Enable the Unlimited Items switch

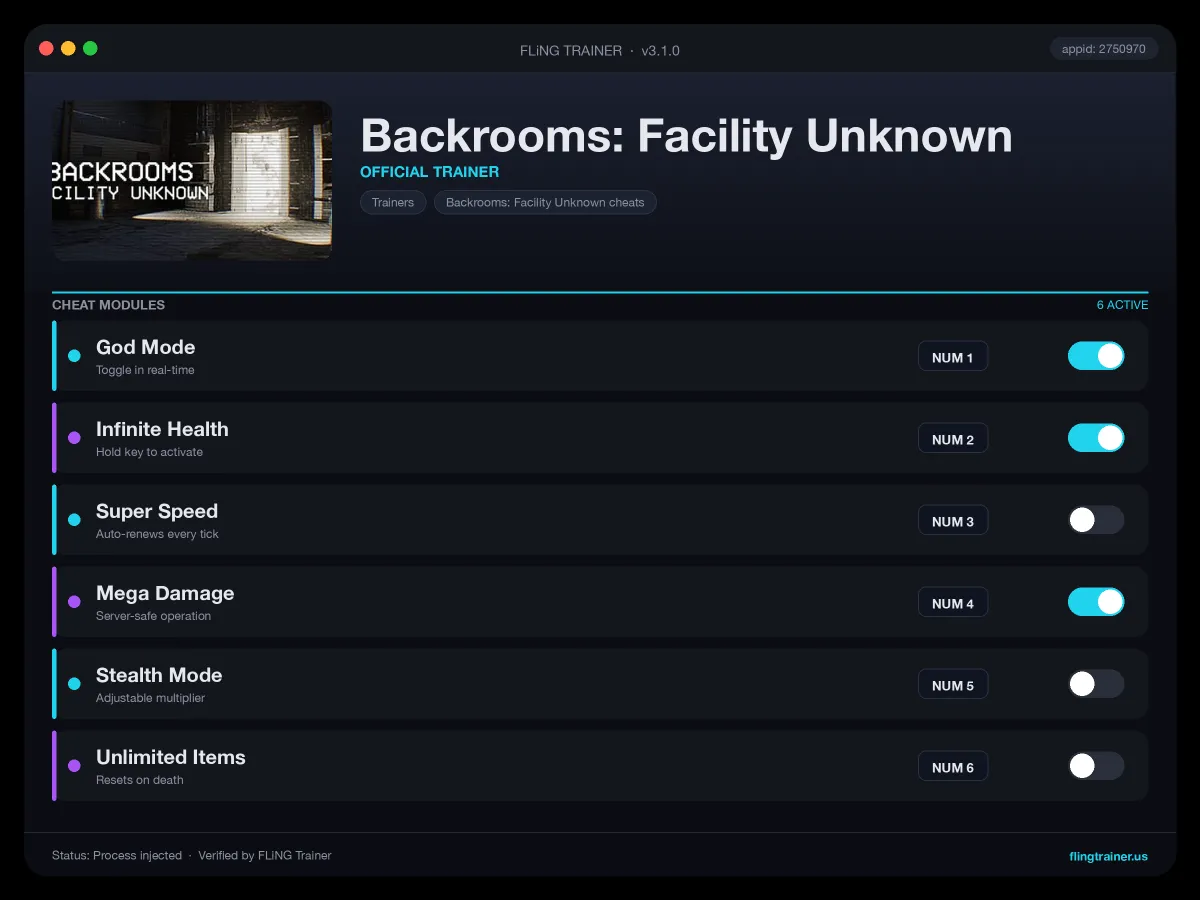(1096, 766)
